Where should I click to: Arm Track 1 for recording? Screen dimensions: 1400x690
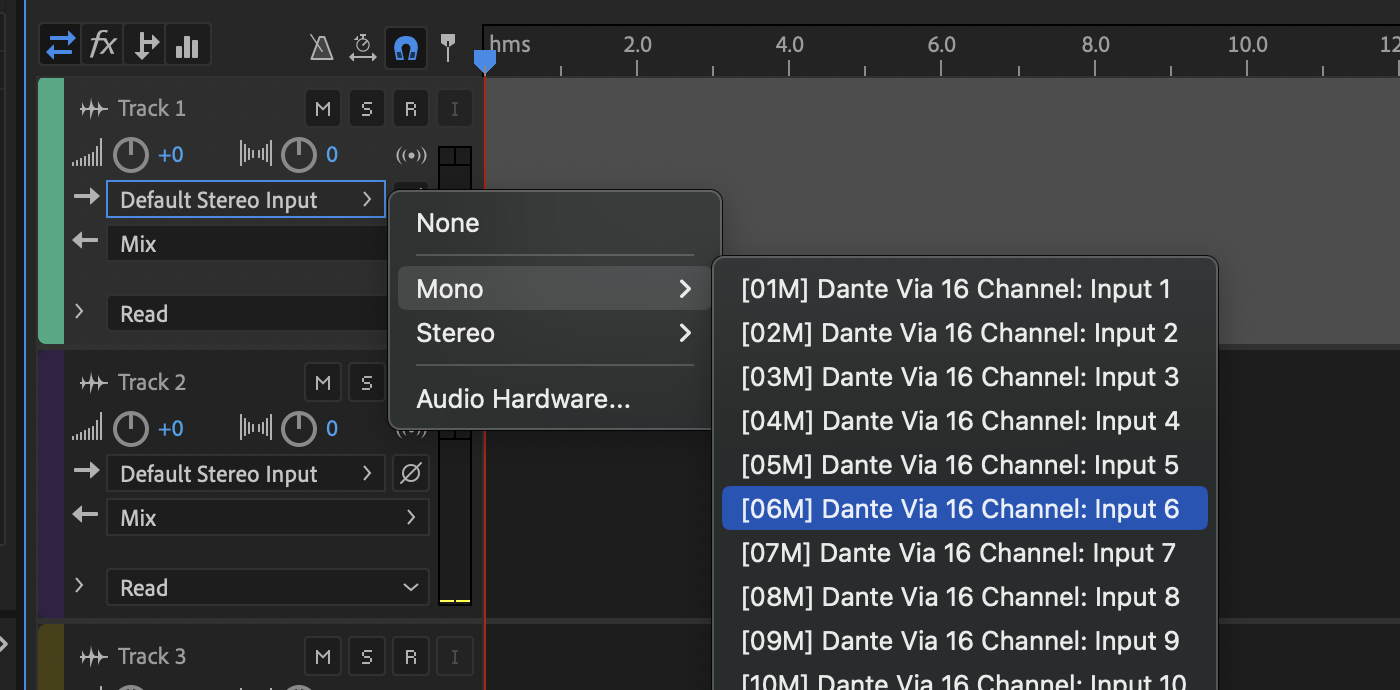coord(410,109)
